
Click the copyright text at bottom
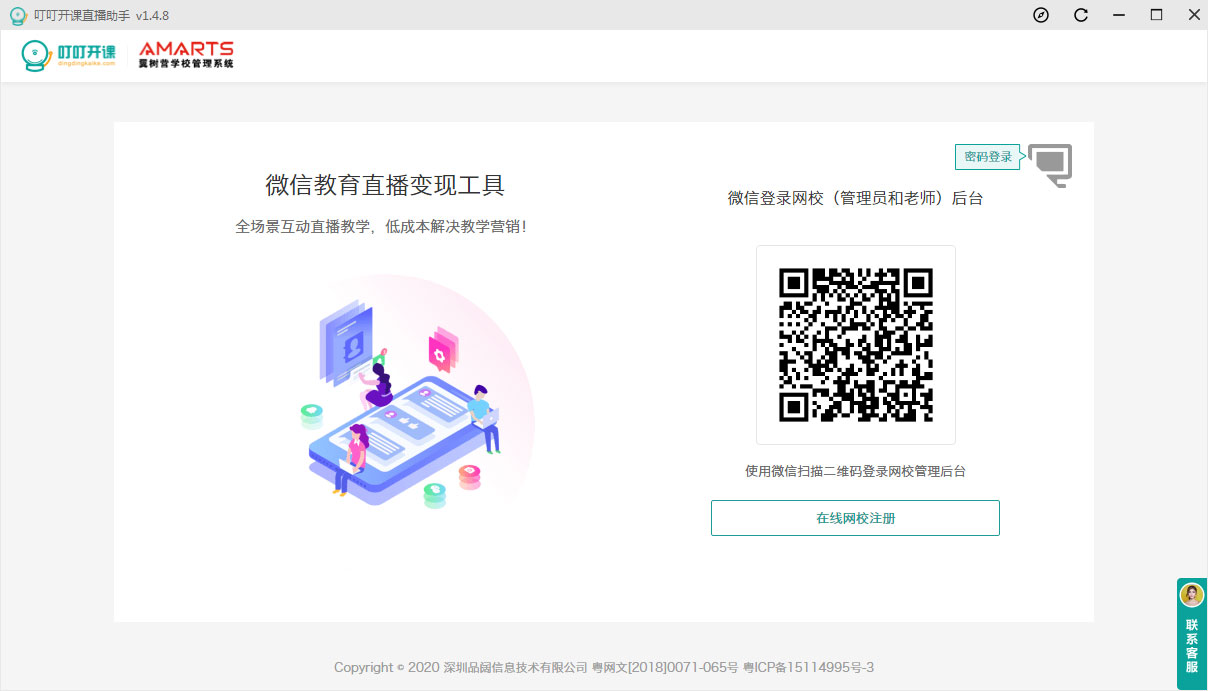pos(604,667)
